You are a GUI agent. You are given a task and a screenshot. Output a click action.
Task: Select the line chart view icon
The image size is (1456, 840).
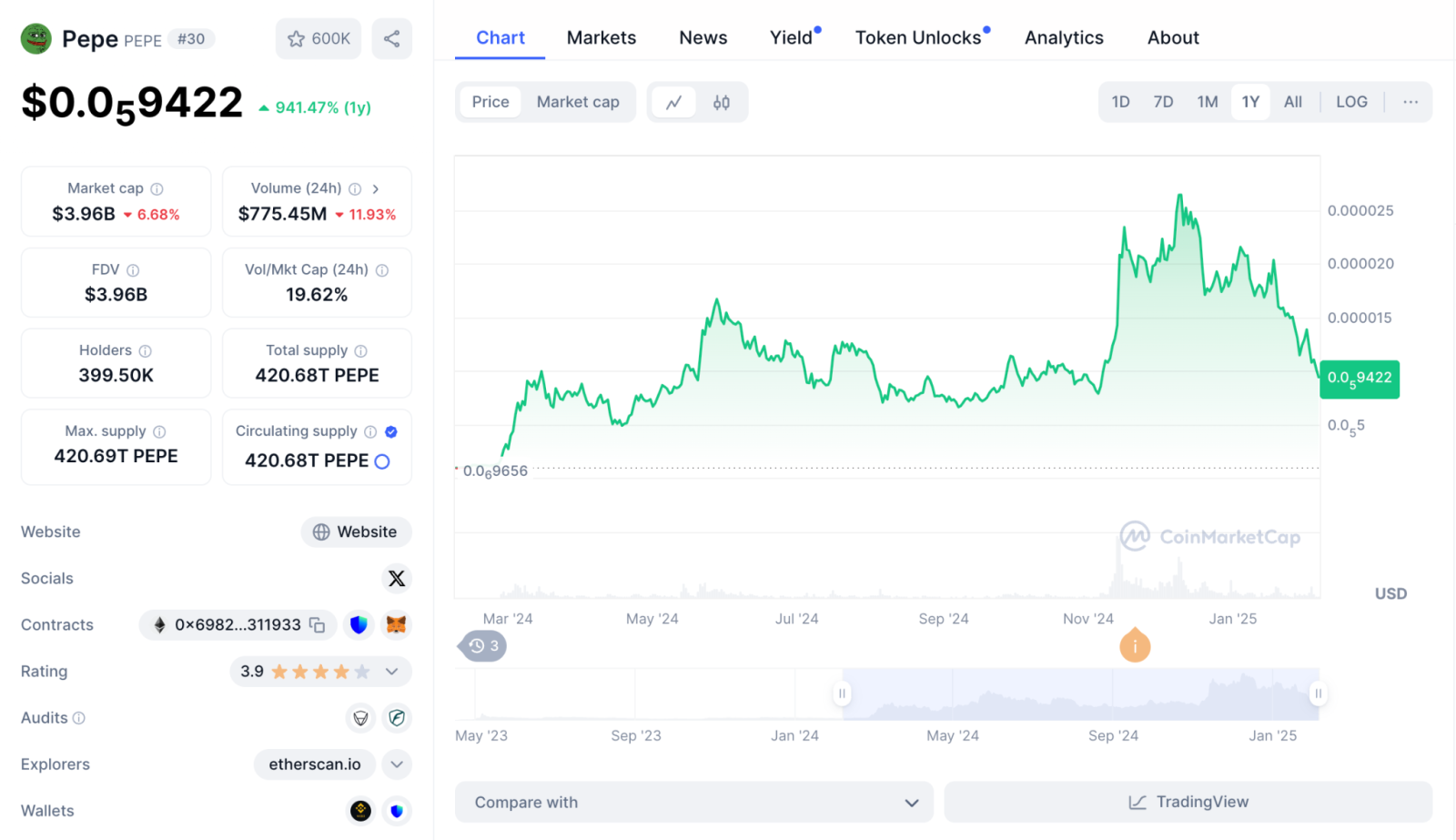click(x=674, y=103)
